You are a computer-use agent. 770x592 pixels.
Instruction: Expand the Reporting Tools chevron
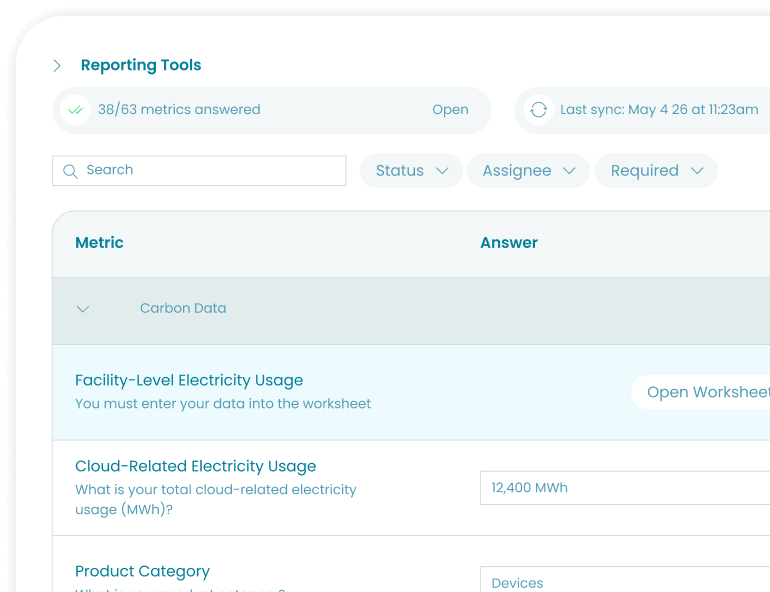(57, 66)
